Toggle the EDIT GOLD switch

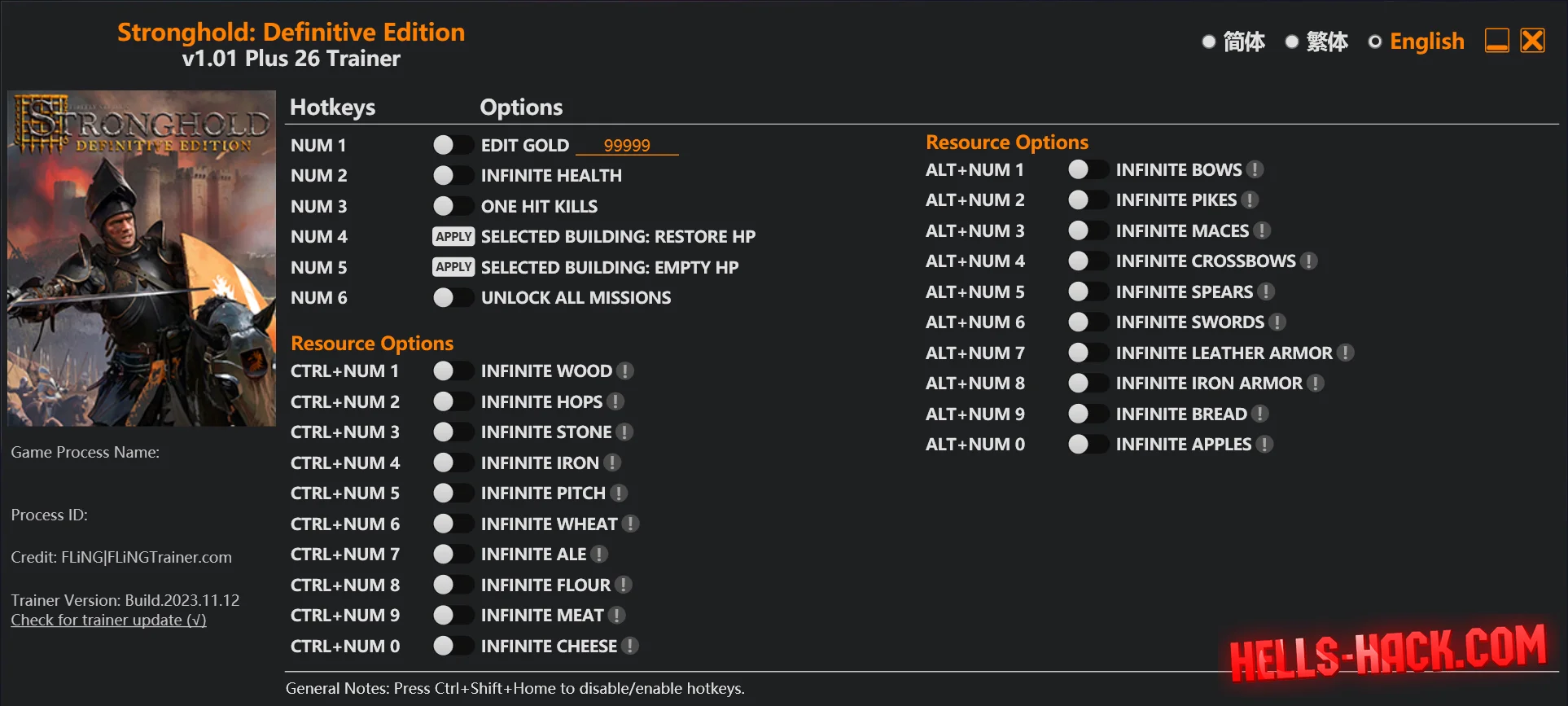(x=453, y=145)
